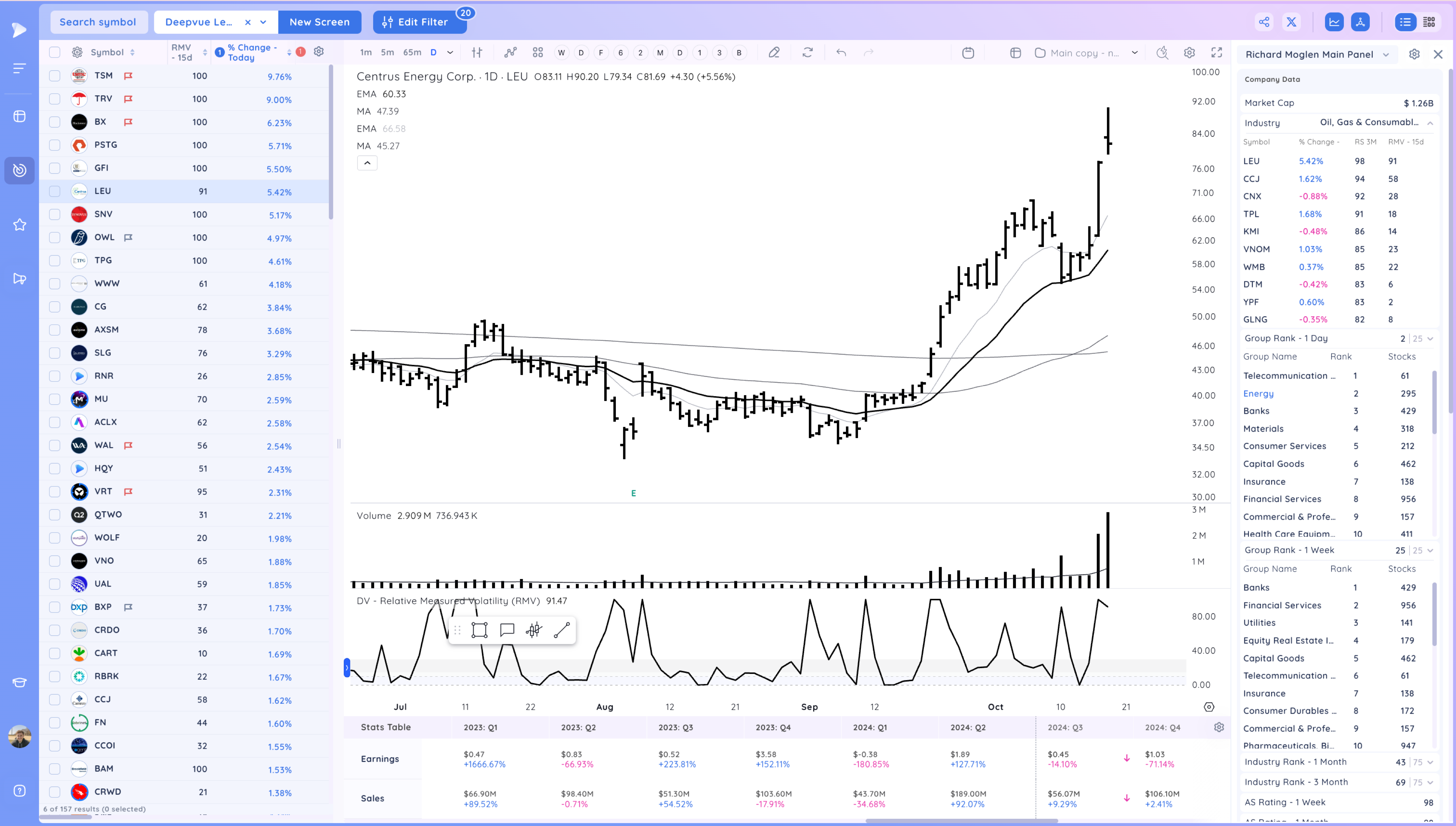Switch to the 65m timeframe

click(412, 52)
